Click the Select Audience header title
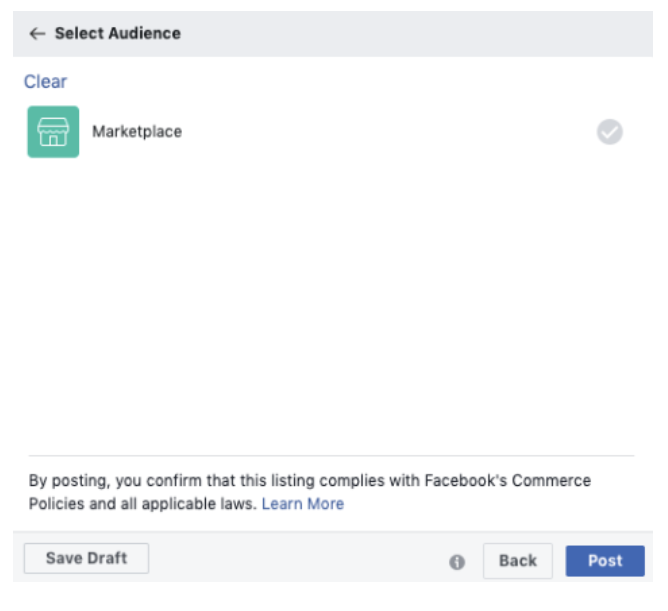This screenshot has height=611, width=668. coord(118,34)
